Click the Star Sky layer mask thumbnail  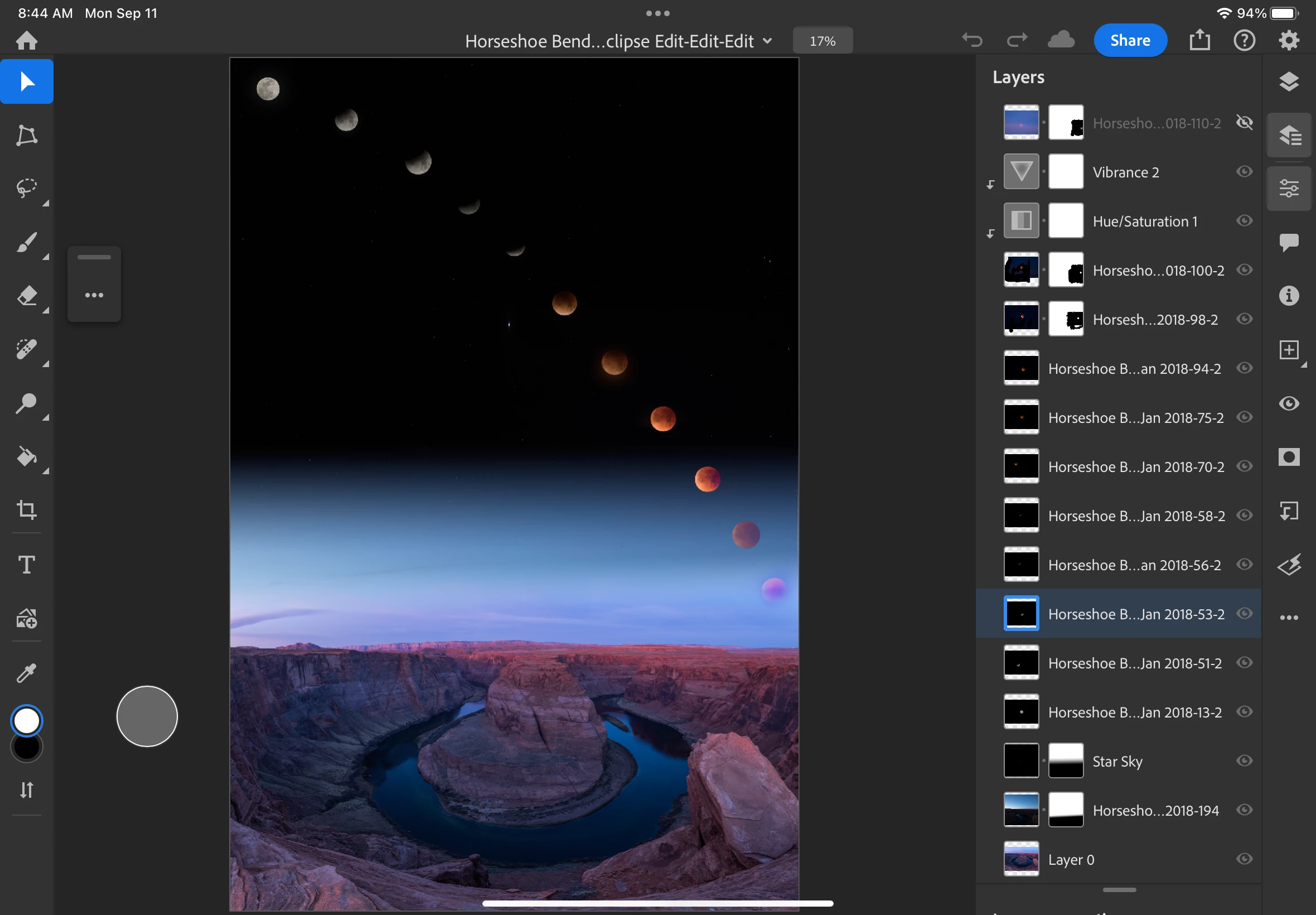(1065, 761)
